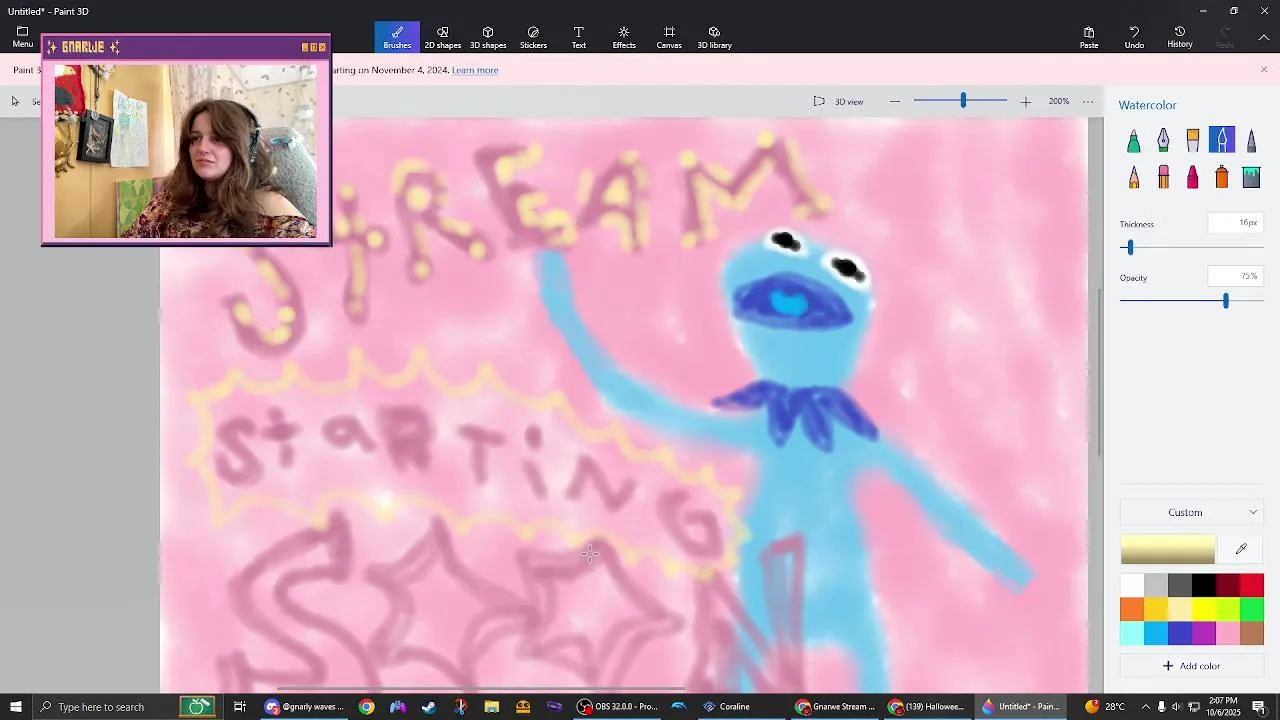Open the 3D shapes tab

pyautogui.click(x=488, y=37)
